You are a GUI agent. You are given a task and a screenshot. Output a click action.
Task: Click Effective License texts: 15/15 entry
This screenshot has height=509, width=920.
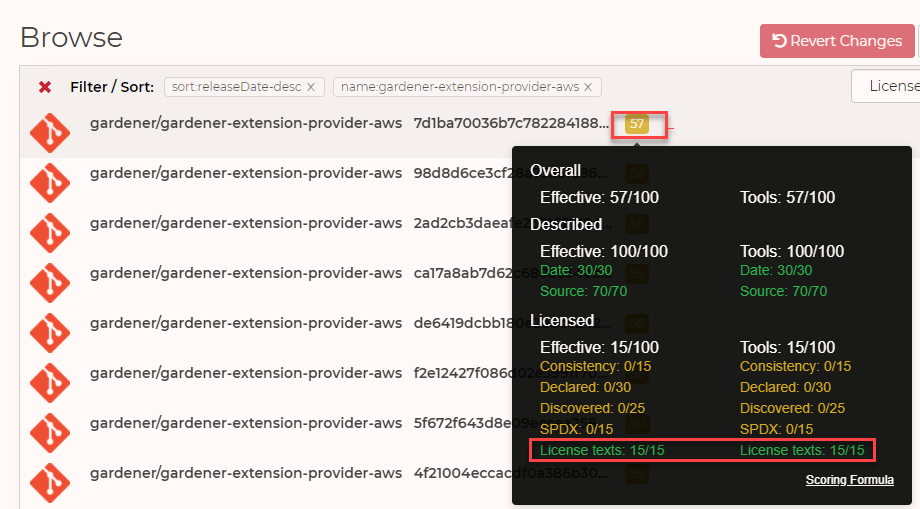point(602,450)
